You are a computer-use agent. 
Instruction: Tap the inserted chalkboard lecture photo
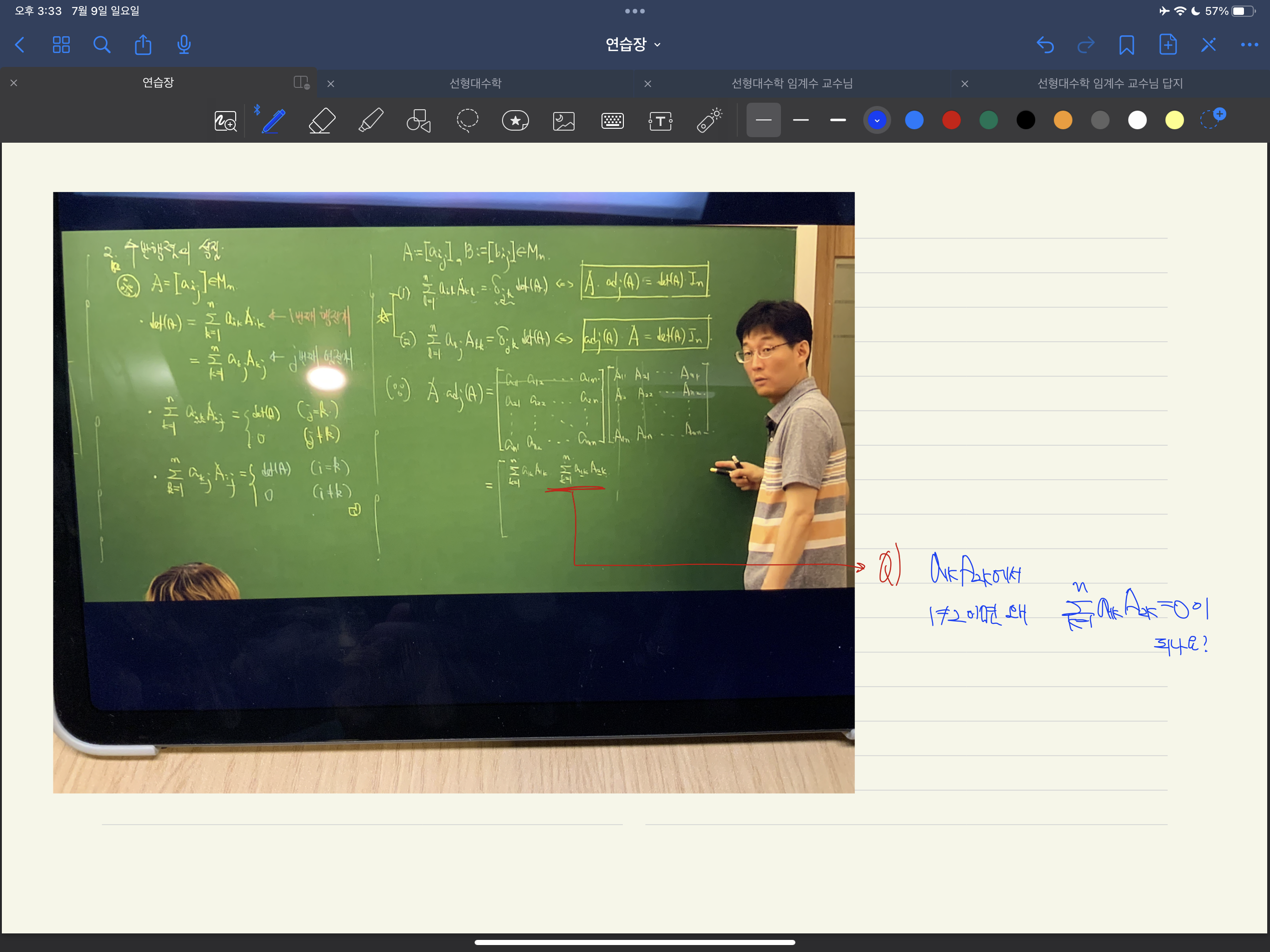click(x=454, y=493)
